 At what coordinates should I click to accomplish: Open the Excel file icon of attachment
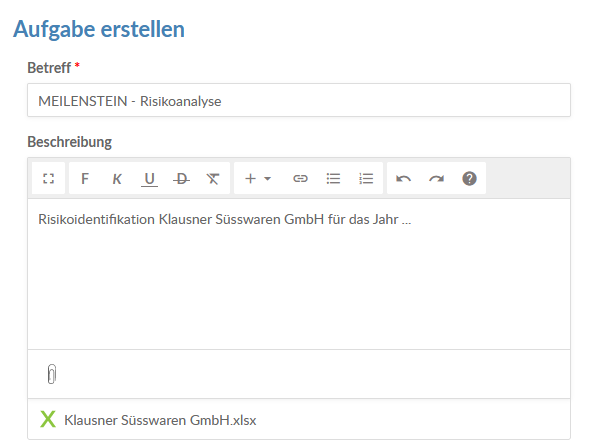pos(48,419)
